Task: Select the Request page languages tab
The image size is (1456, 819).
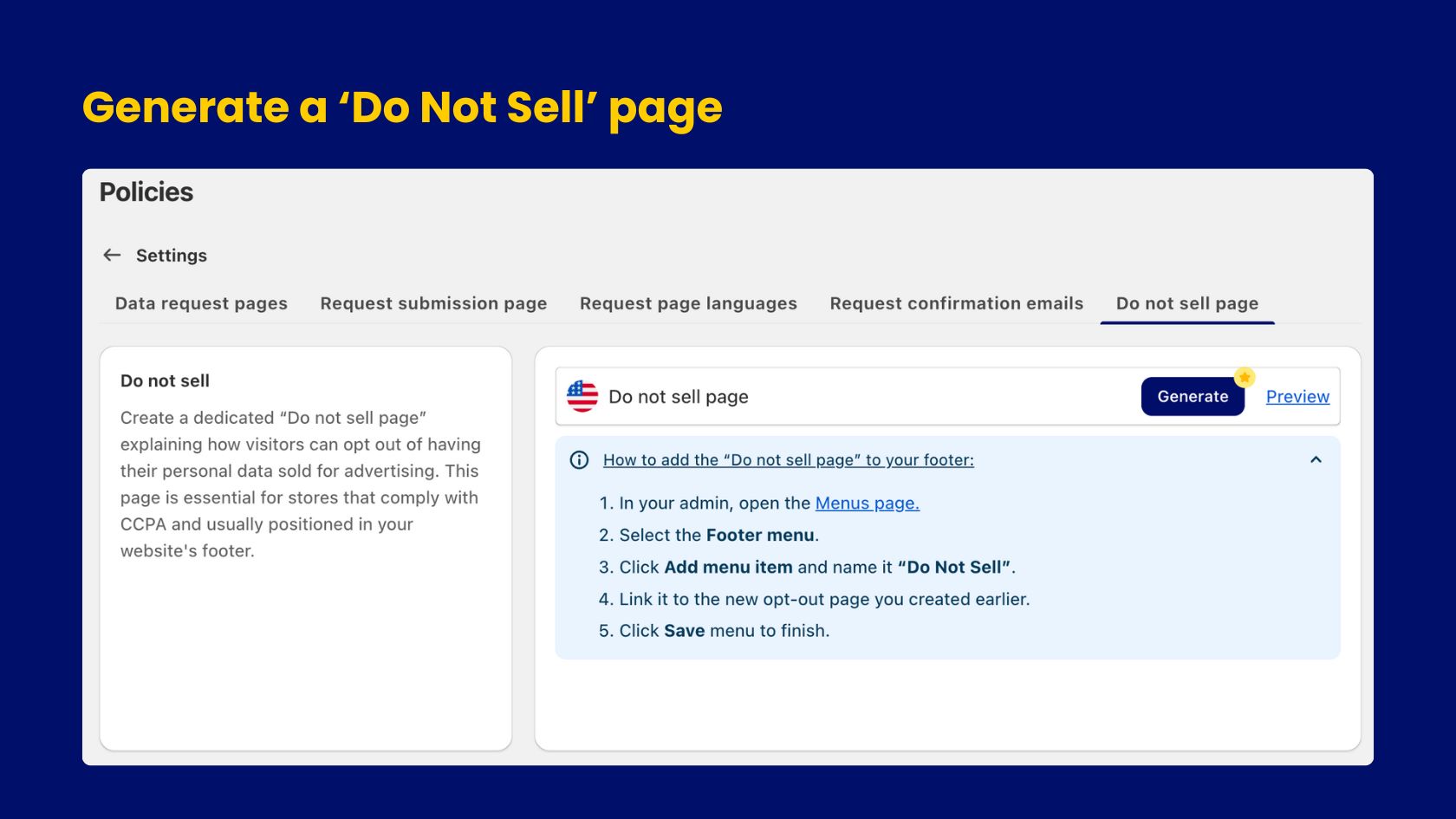Action: coord(687,303)
